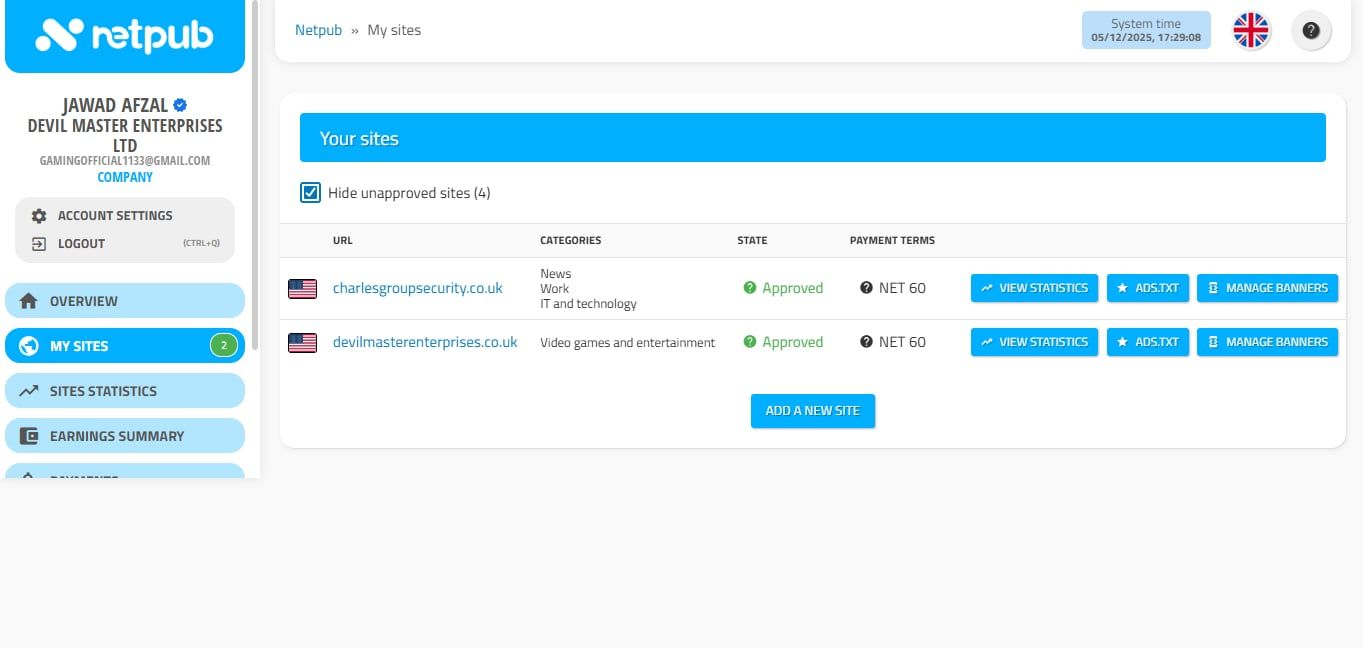The image size is (1363, 648).
Task: Open the language selector UK flag
Action: 1250,30
